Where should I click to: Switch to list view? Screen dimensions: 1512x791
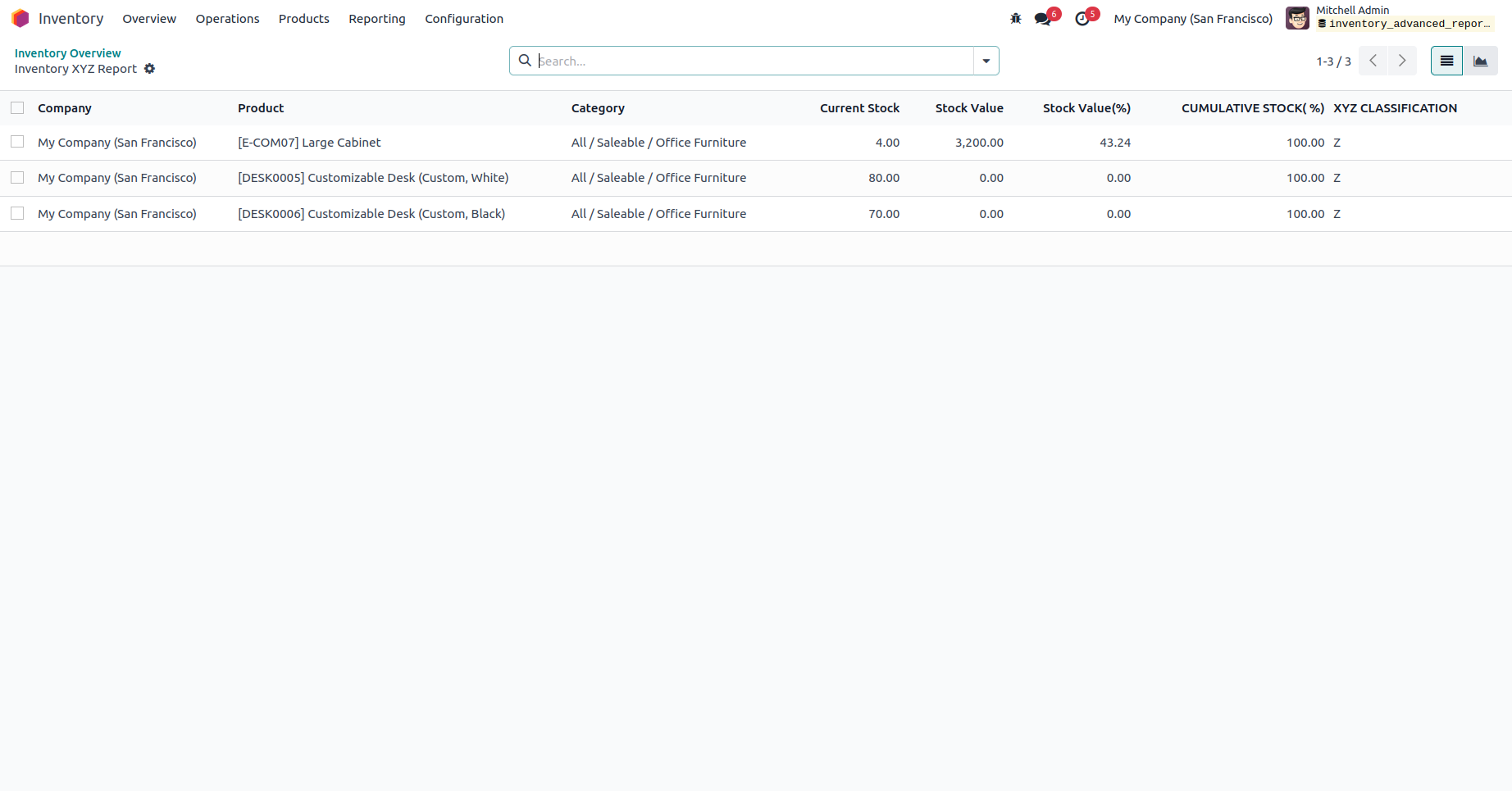[1446, 61]
